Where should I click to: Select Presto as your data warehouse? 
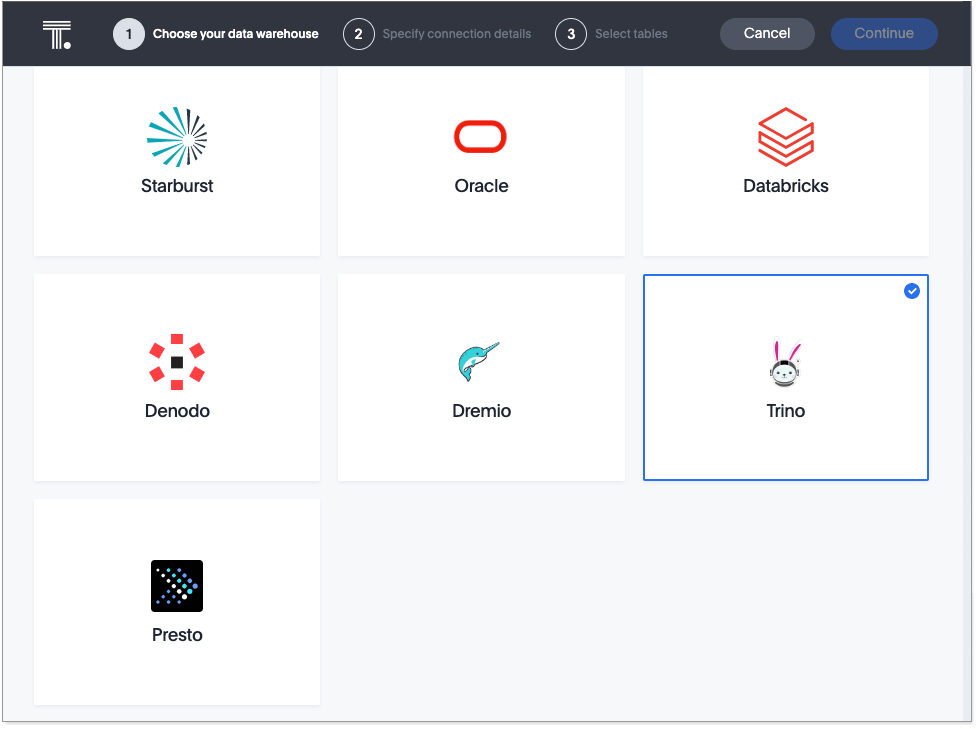[x=177, y=601]
